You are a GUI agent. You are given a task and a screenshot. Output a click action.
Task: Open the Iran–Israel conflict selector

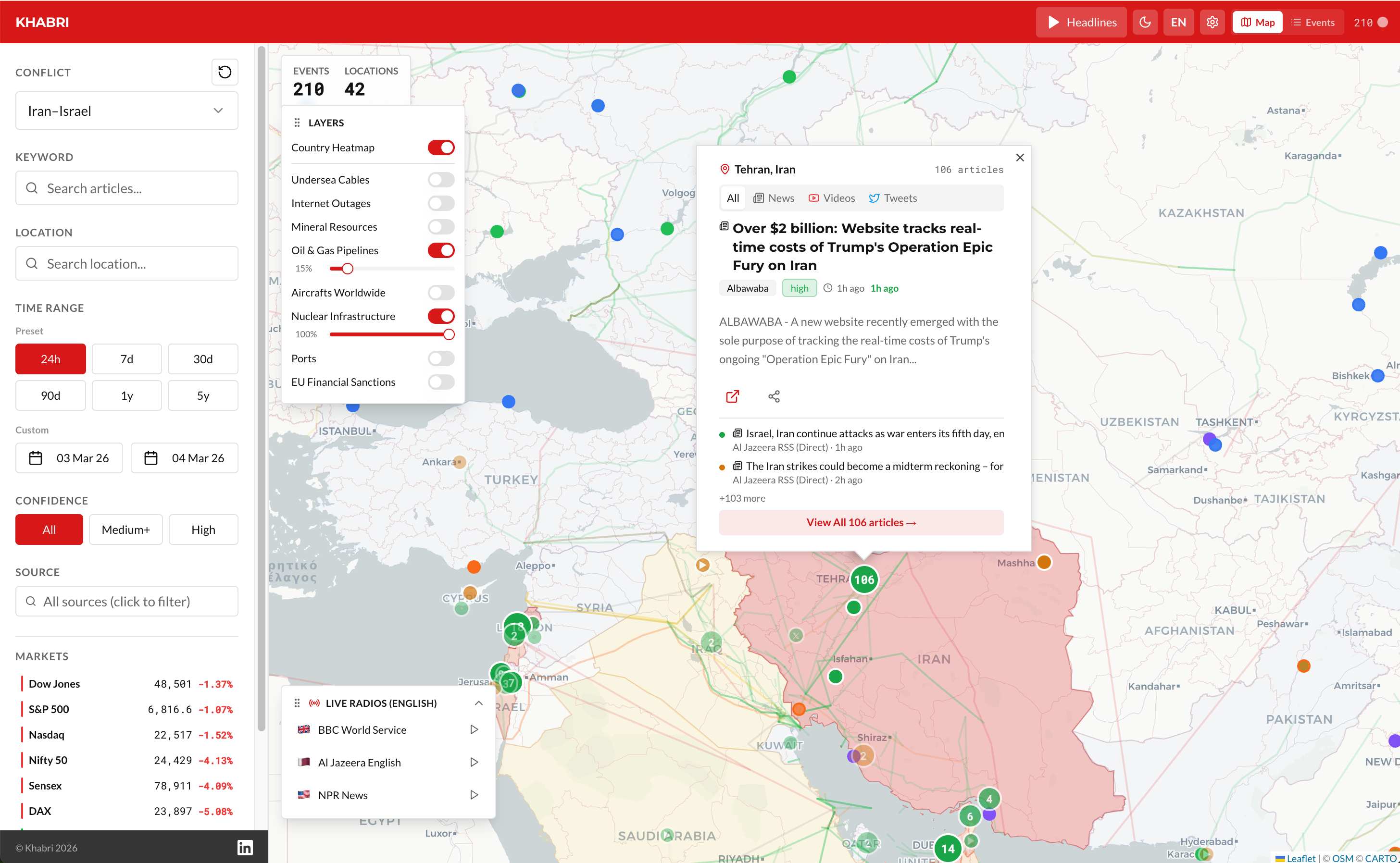(x=126, y=110)
